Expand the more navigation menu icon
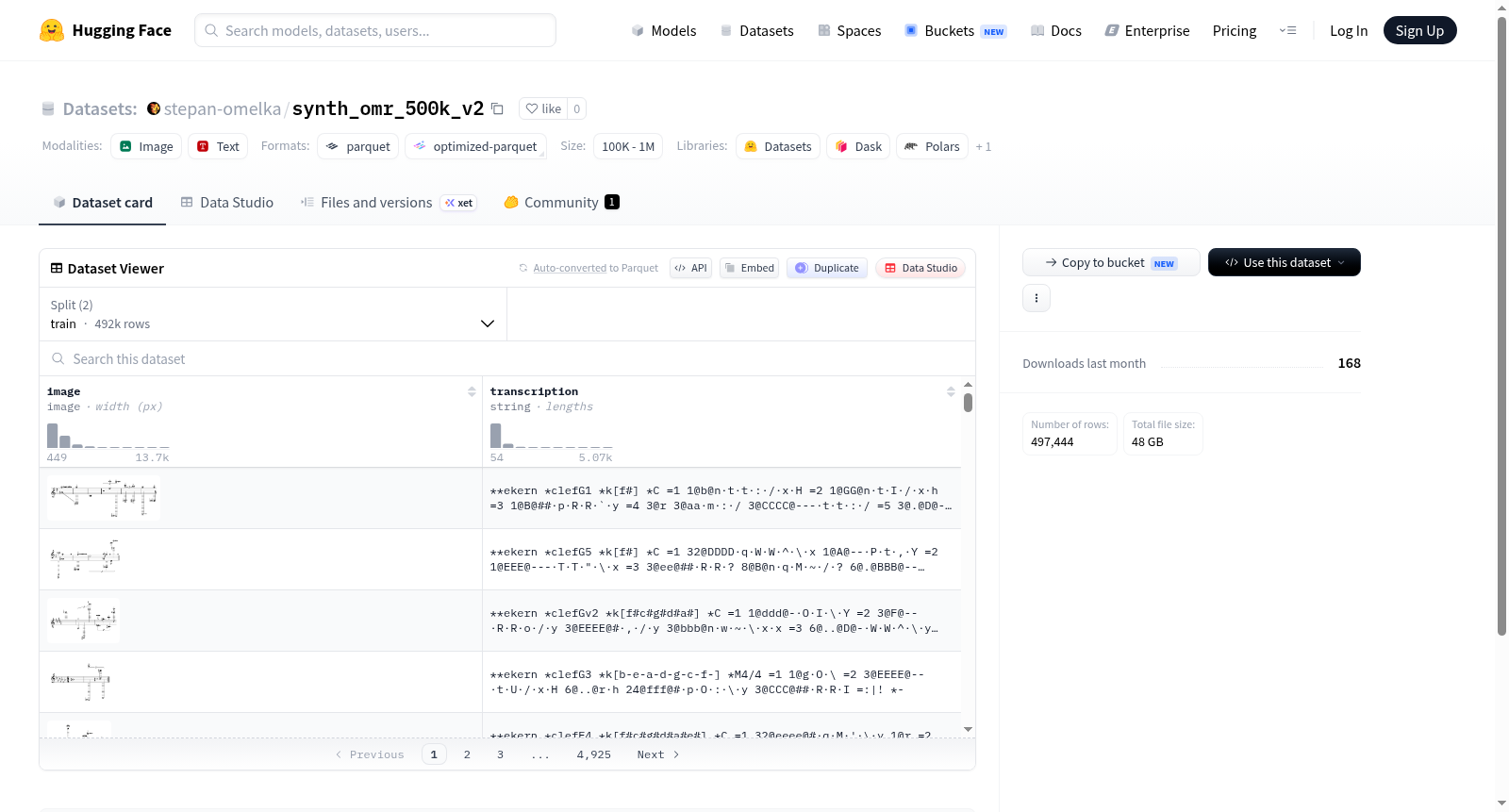 (x=1287, y=30)
